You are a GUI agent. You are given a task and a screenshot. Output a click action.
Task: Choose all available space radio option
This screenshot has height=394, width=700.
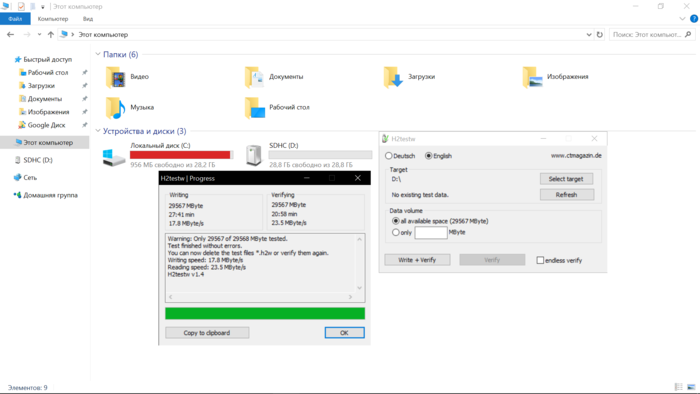pyautogui.click(x=396, y=221)
